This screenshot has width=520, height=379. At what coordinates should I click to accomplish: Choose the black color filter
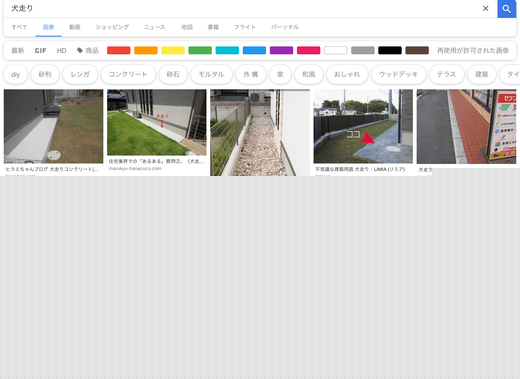point(390,50)
